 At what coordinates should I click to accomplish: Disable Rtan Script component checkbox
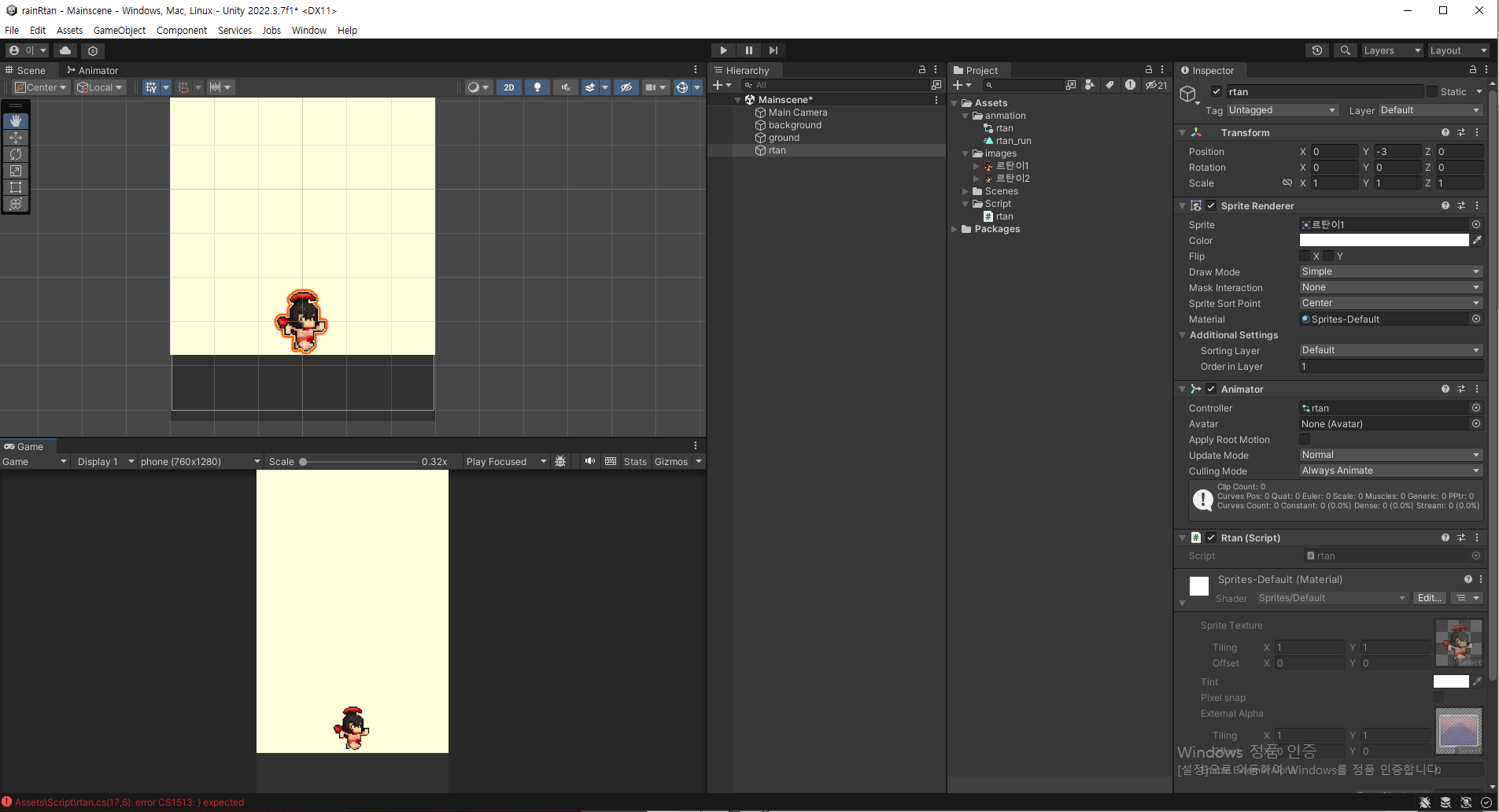tap(1212, 538)
